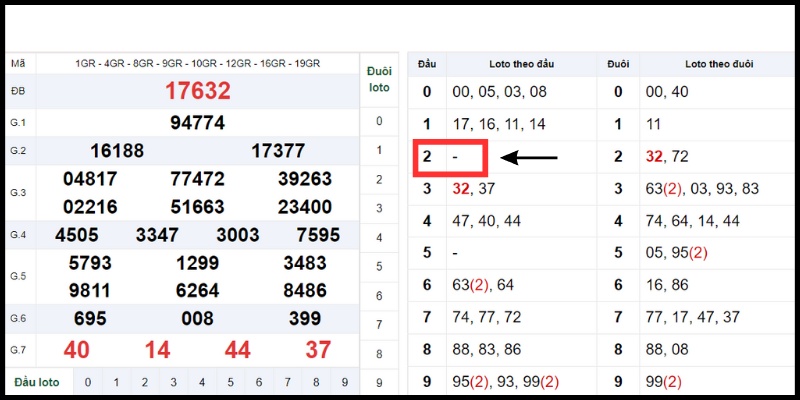Select digit 9 in the Đầu loto row
The width and height of the screenshot is (800, 400).
(346, 382)
